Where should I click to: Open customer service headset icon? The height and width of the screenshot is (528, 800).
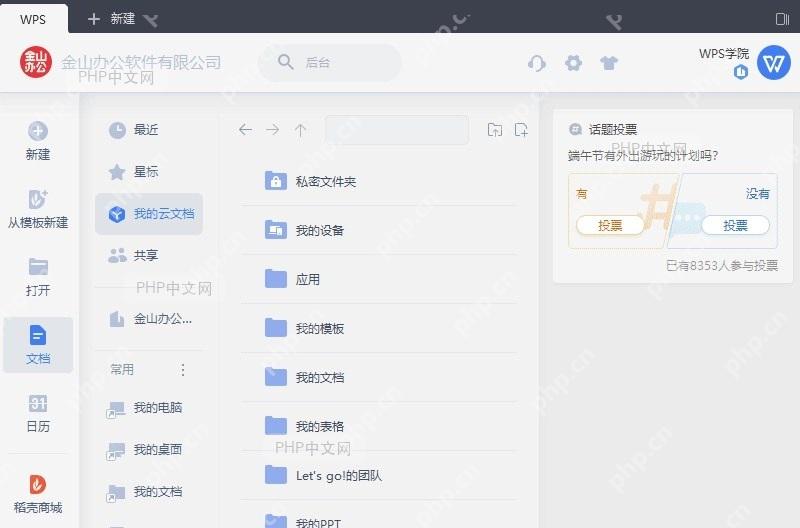(x=536, y=63)
